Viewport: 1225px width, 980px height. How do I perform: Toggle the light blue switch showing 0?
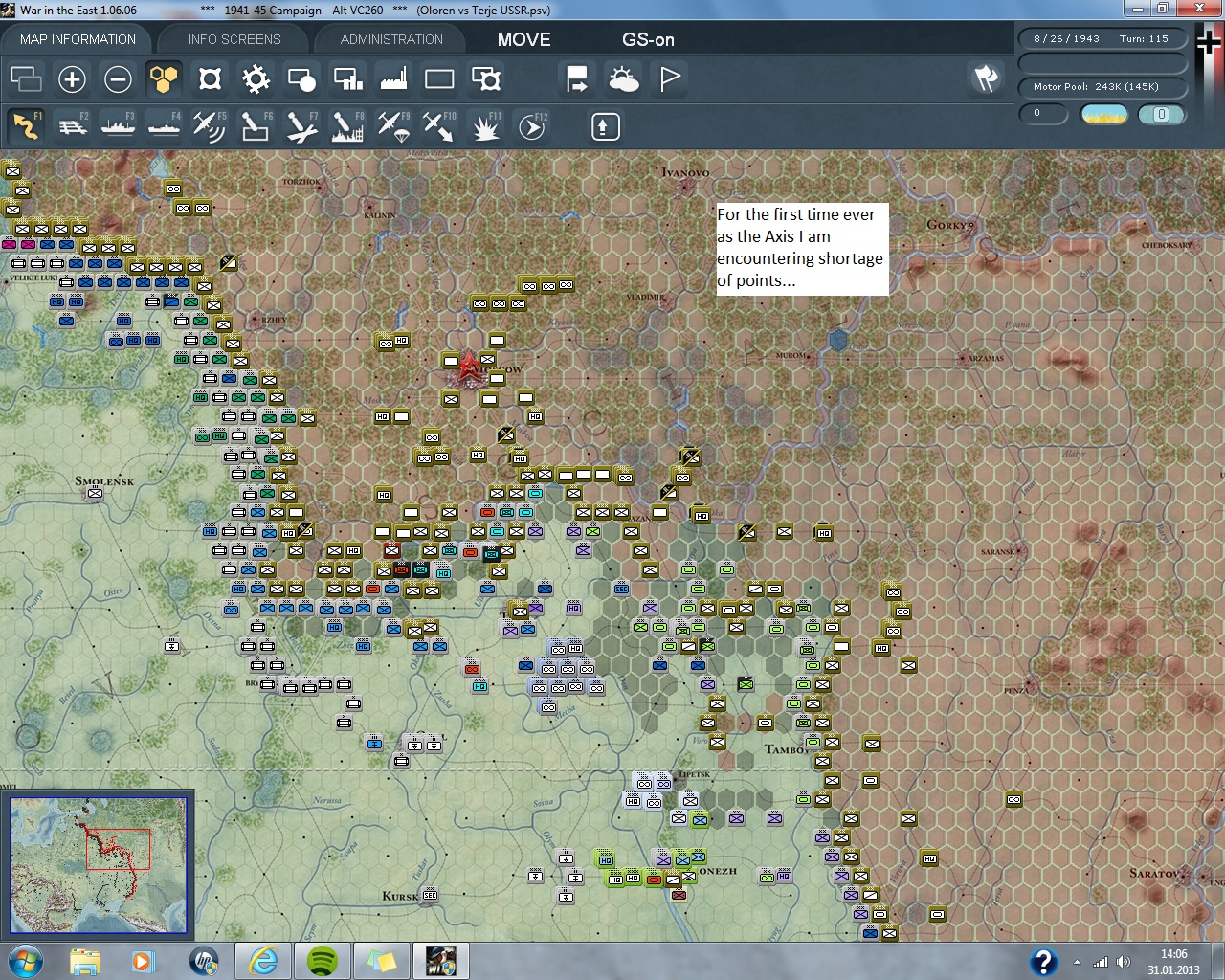1161,114
